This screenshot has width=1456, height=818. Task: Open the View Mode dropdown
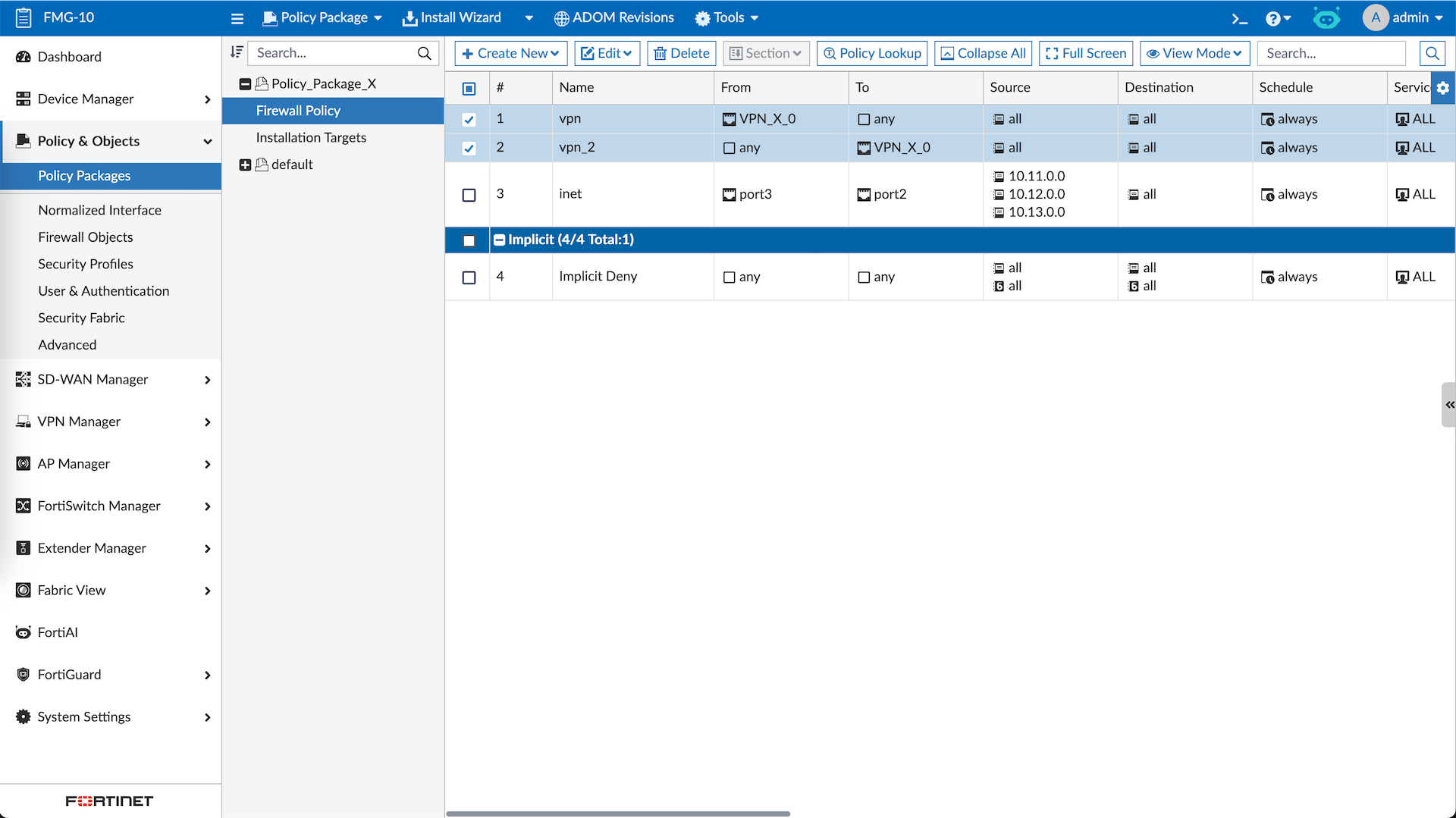pos(1194,53)
